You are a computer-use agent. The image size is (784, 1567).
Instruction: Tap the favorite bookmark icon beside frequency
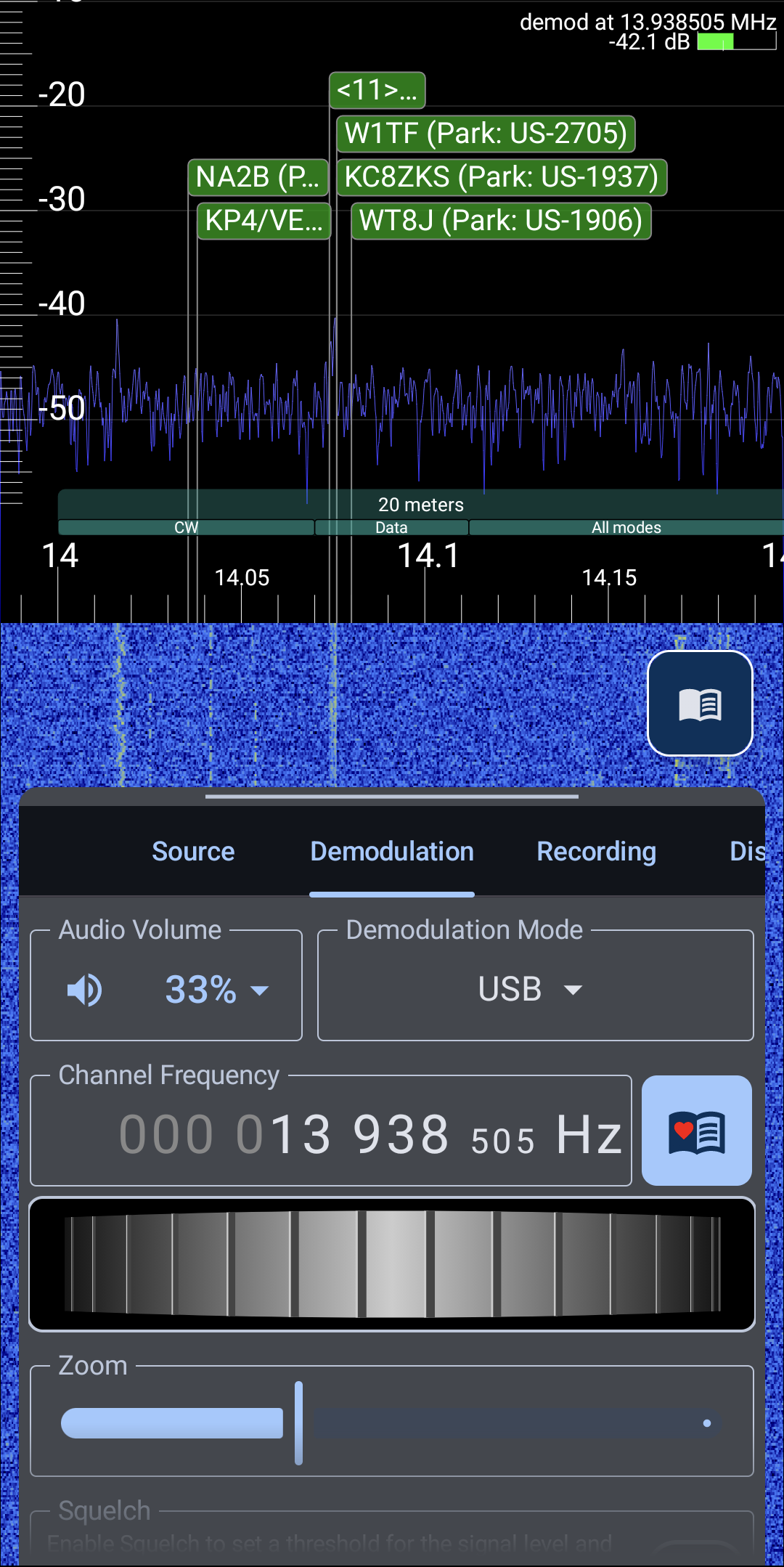pos(696,1131)
